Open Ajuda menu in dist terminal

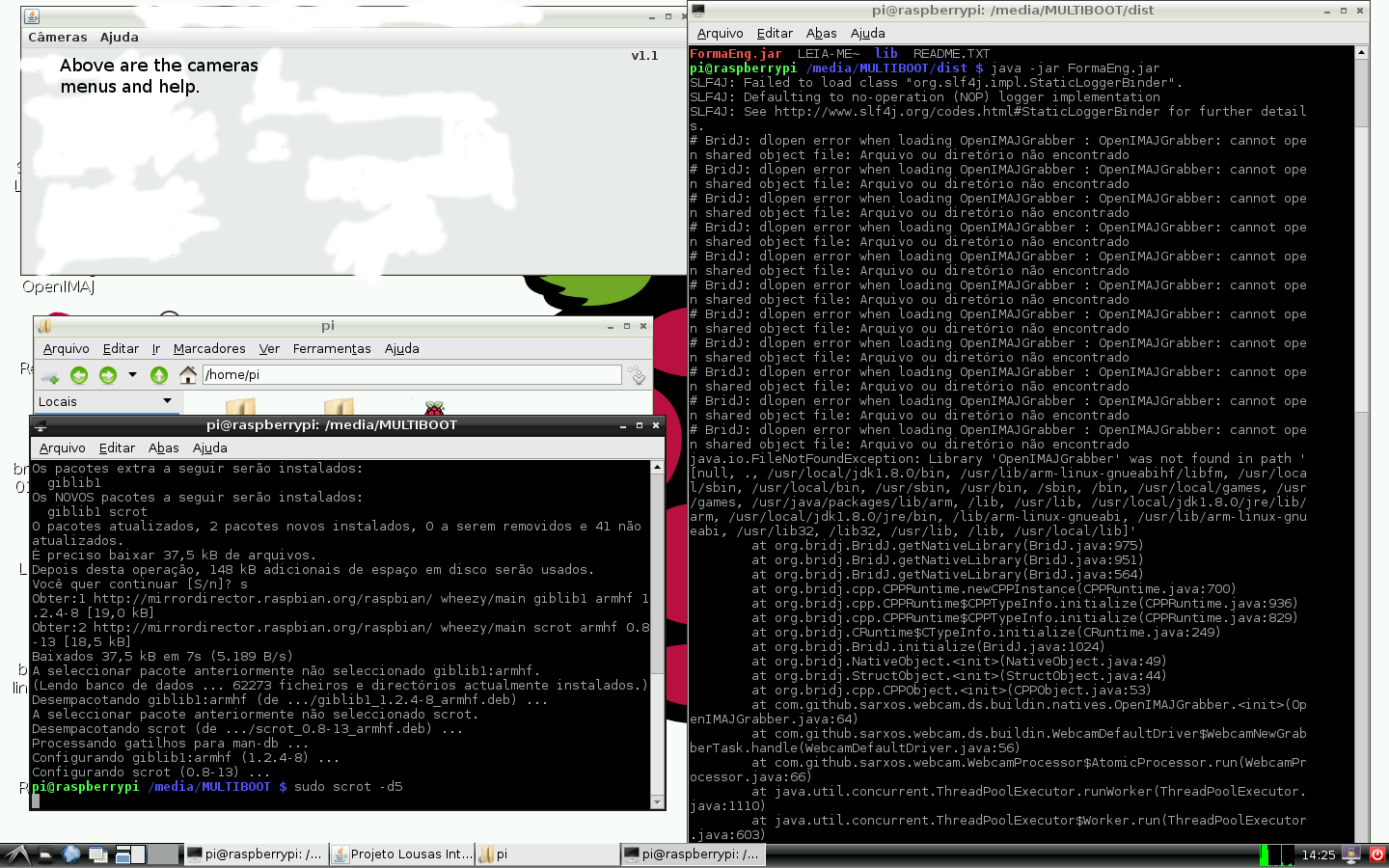coord(868,33)
